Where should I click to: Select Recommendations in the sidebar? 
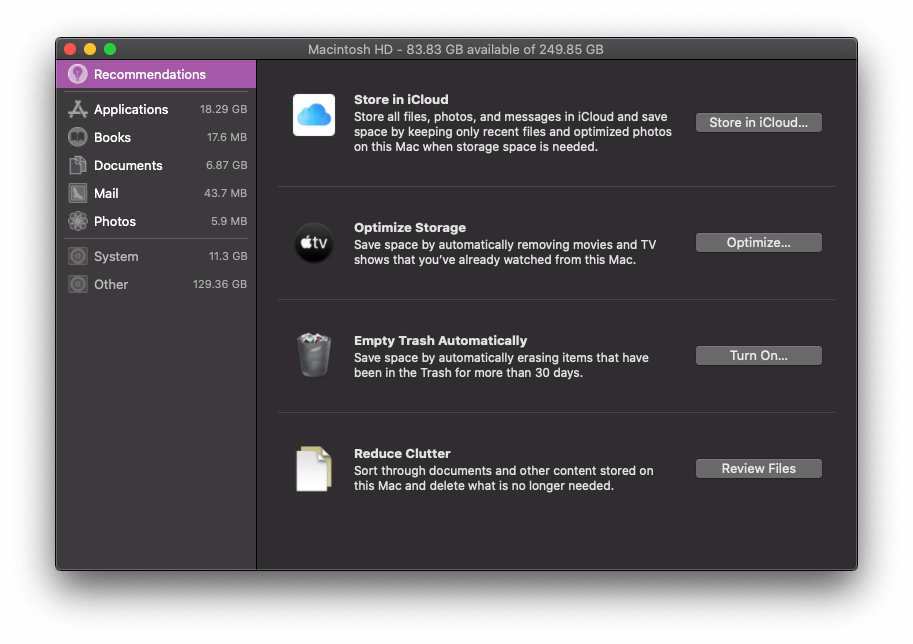click(156, 74)
